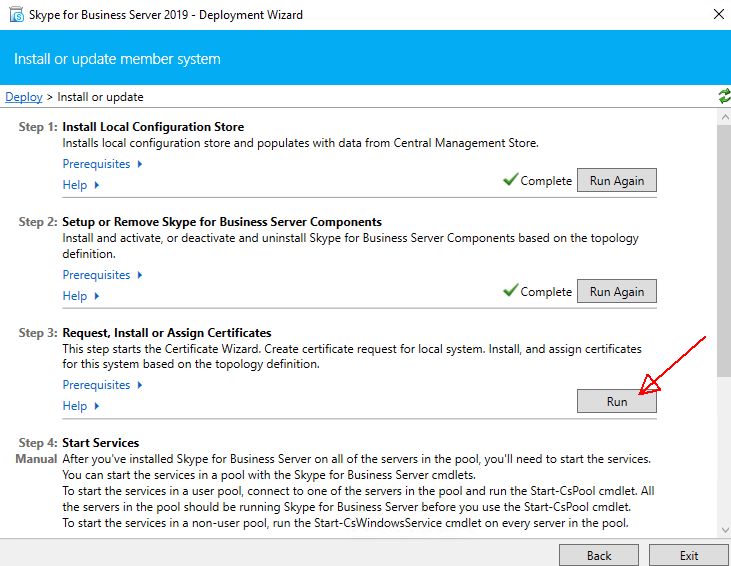Screen dimensions: 731x566
Task: Click 'Setup or Remove Skype for Business Server Components' heading
Action: pos(222,221)
